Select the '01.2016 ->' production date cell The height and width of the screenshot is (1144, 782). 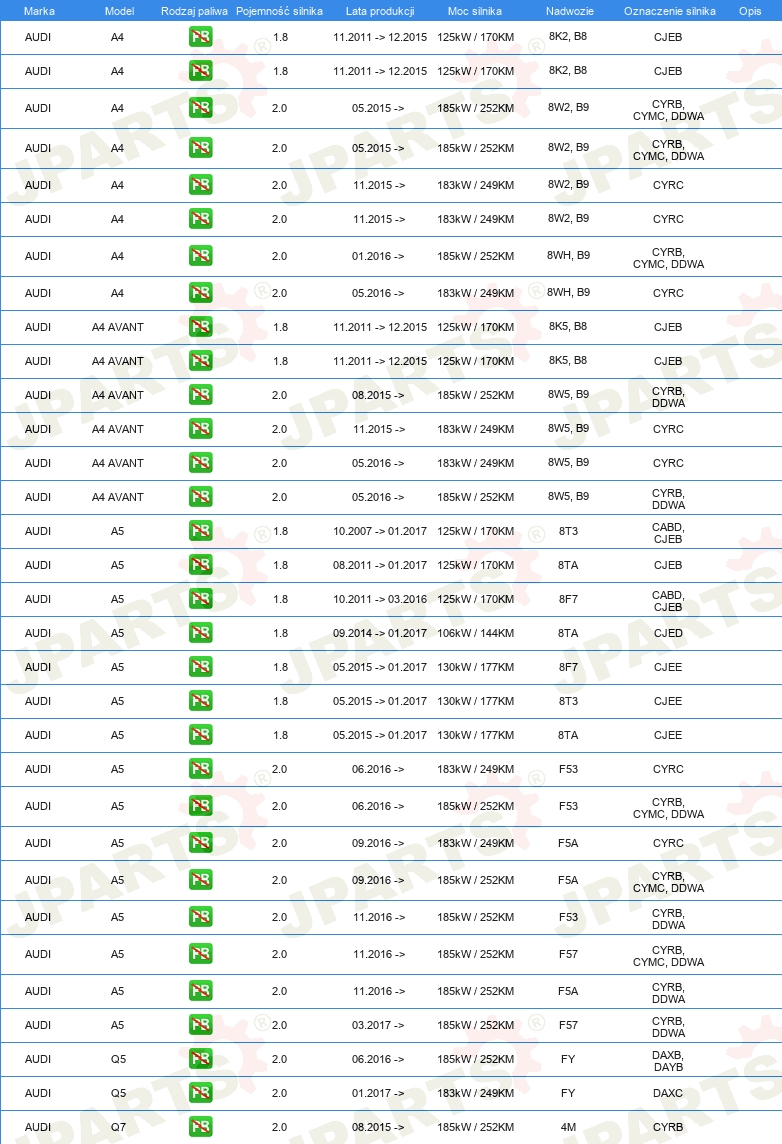(378, 256)
